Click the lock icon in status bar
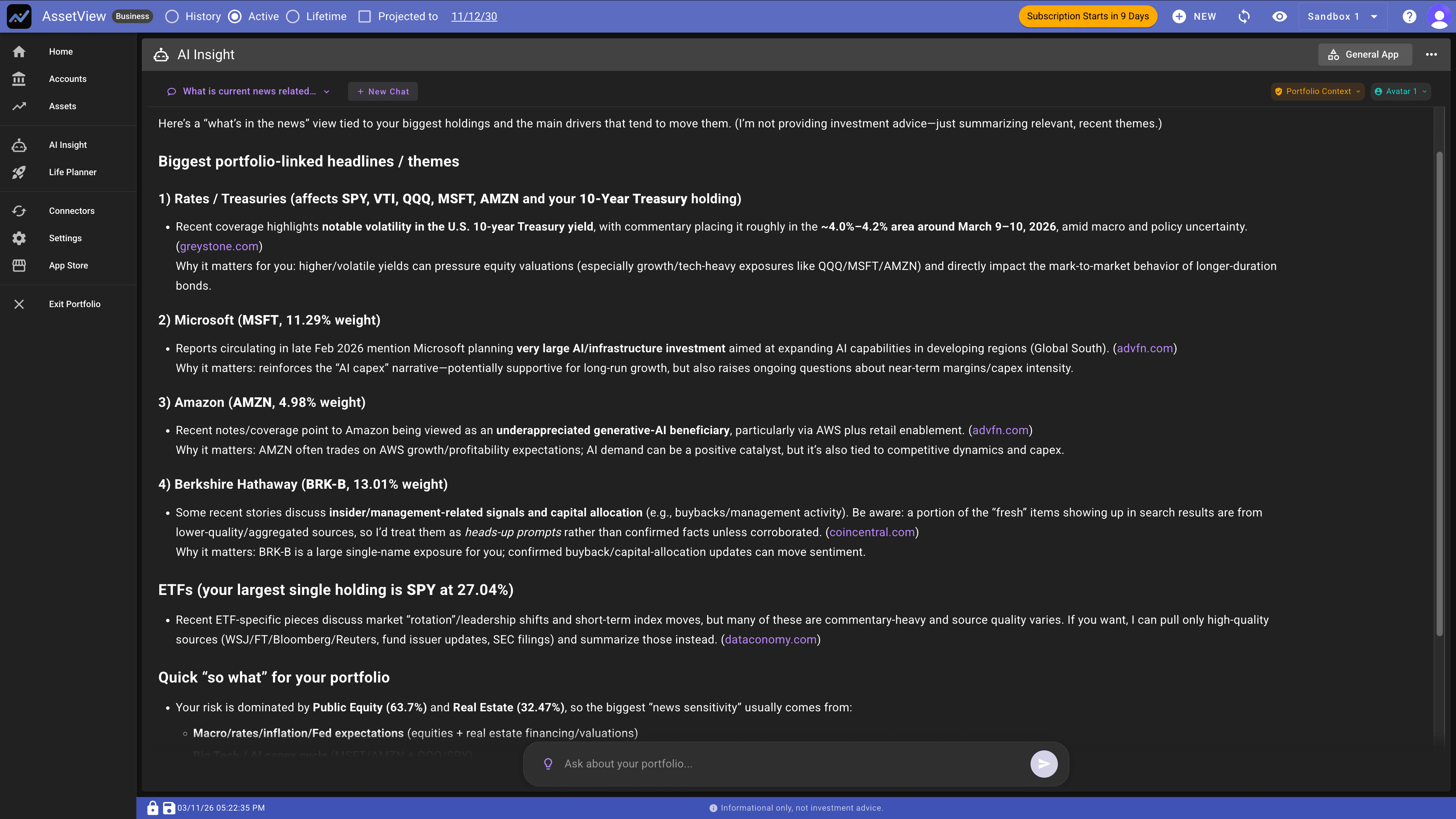 click(x=152, y=808)
